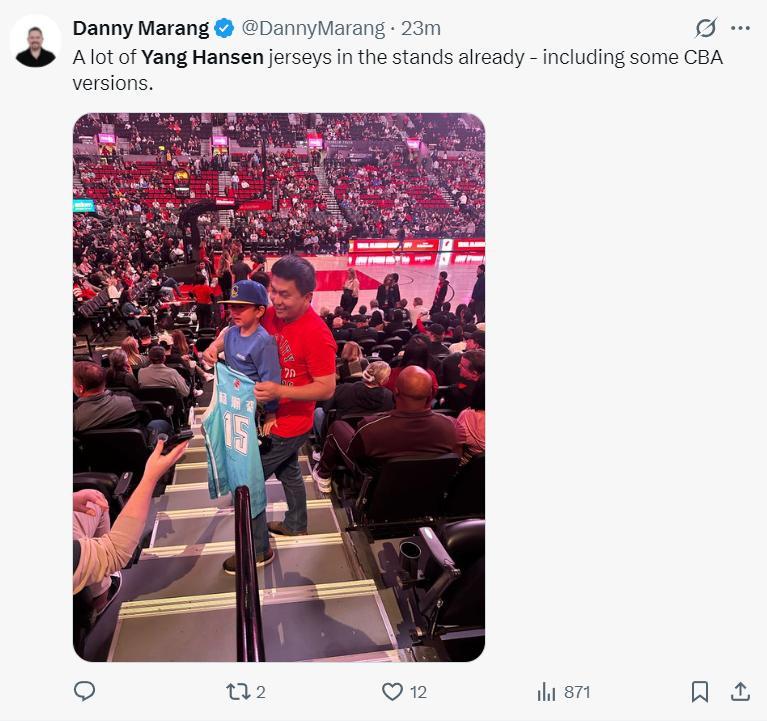This screenshot has width=767, height=721.
Task: Click the repost count of 2
Action: 261,692
